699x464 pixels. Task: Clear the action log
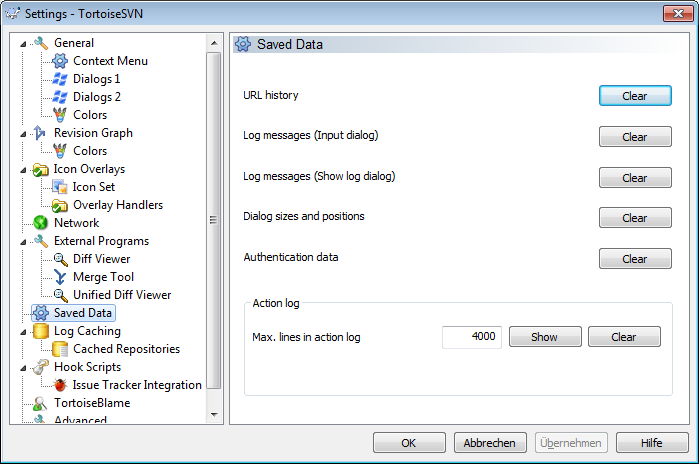coord(624,337)
